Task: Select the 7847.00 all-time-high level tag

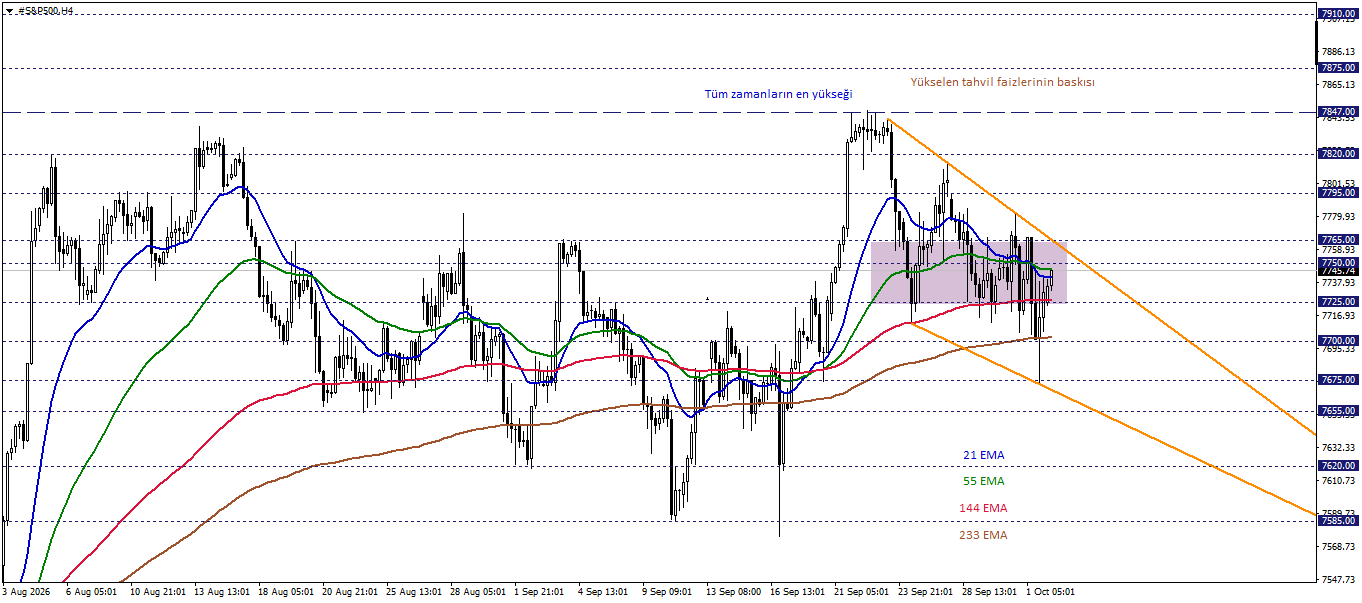Action: tap(1338, 111)
